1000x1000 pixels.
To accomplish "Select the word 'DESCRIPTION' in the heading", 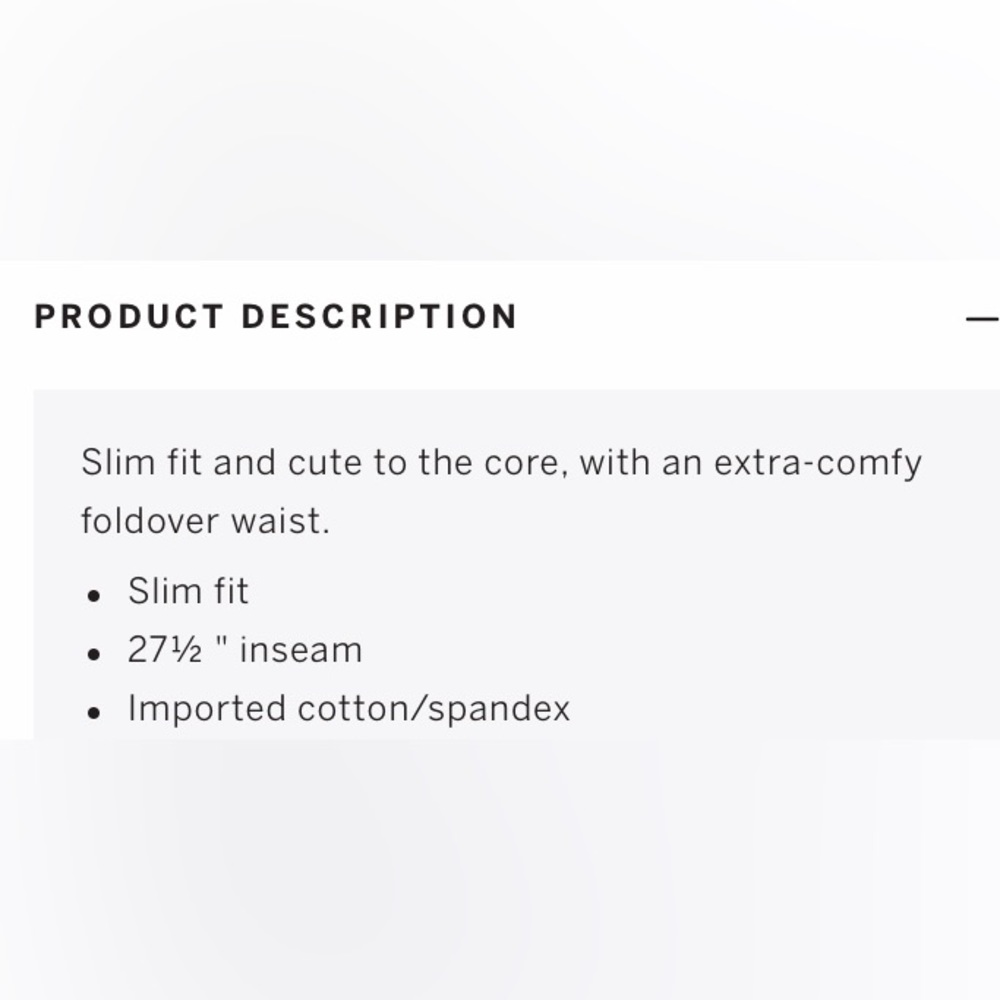I will coord(379,316).
